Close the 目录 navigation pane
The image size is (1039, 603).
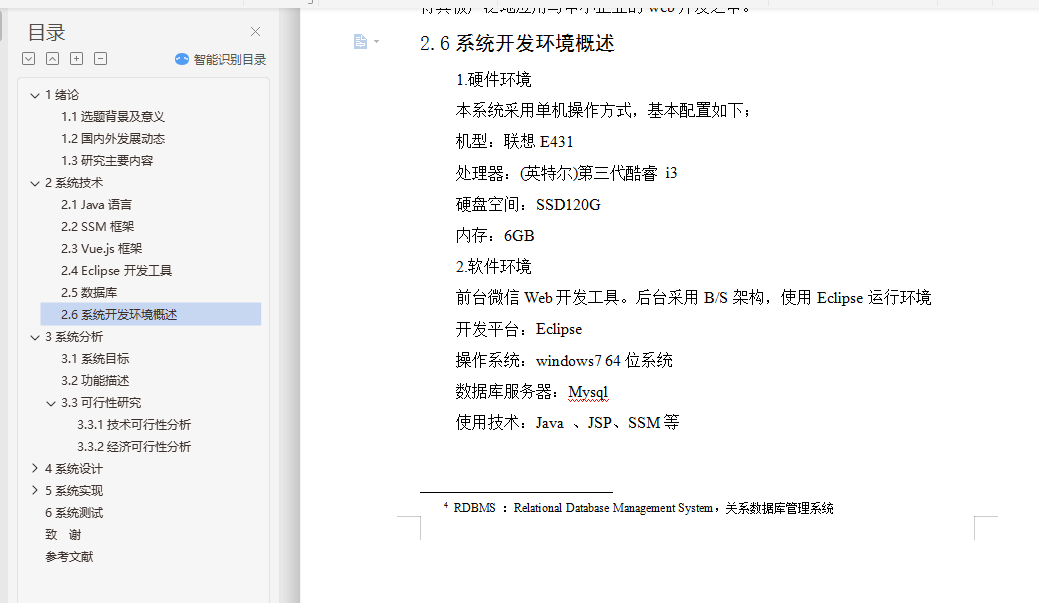pos(255,31)
